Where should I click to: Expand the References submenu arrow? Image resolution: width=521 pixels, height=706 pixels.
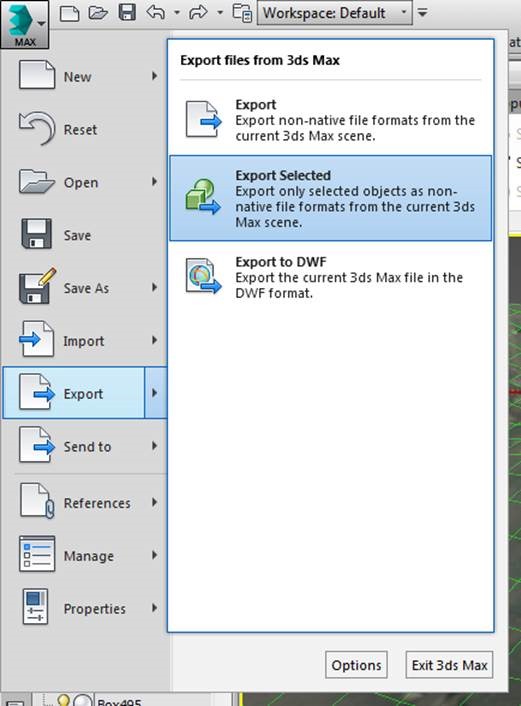click(x=154, y=502)
